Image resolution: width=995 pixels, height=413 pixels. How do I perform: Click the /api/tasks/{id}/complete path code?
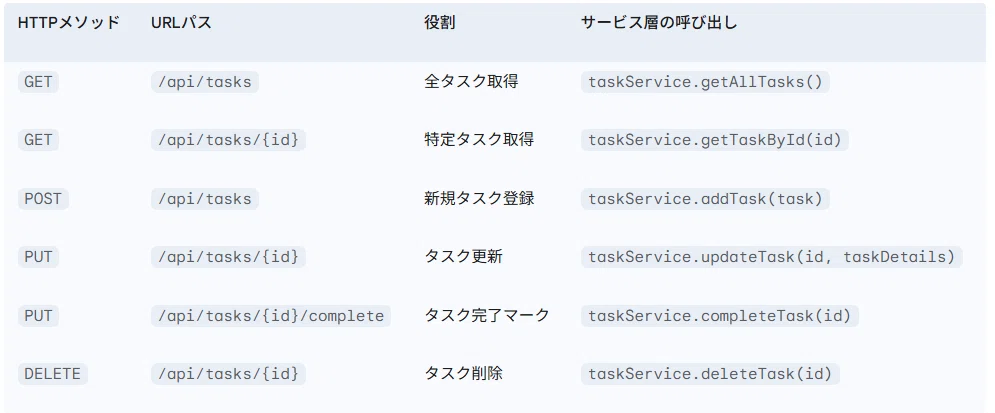point(271,315)
